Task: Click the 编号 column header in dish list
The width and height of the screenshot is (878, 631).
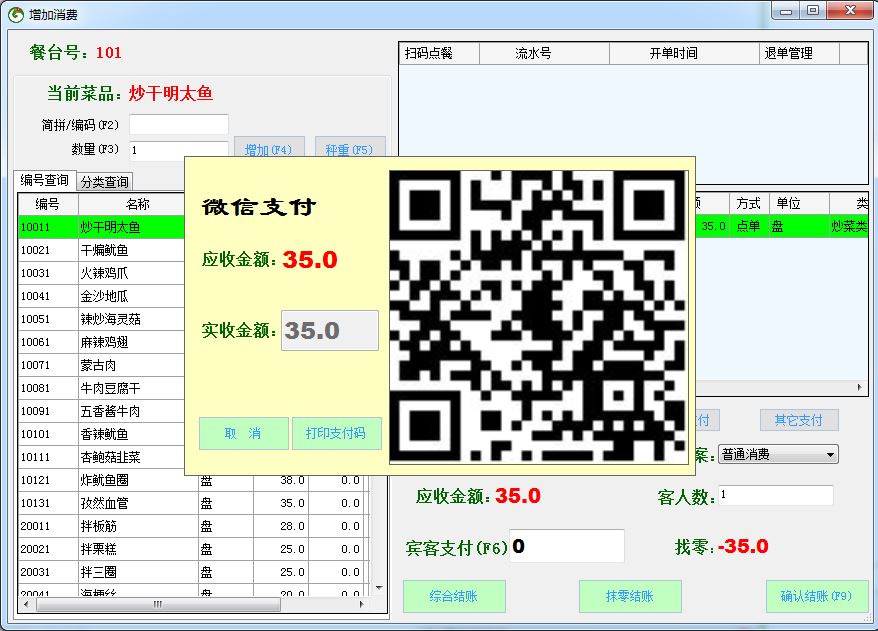Action: pos(48,204)
